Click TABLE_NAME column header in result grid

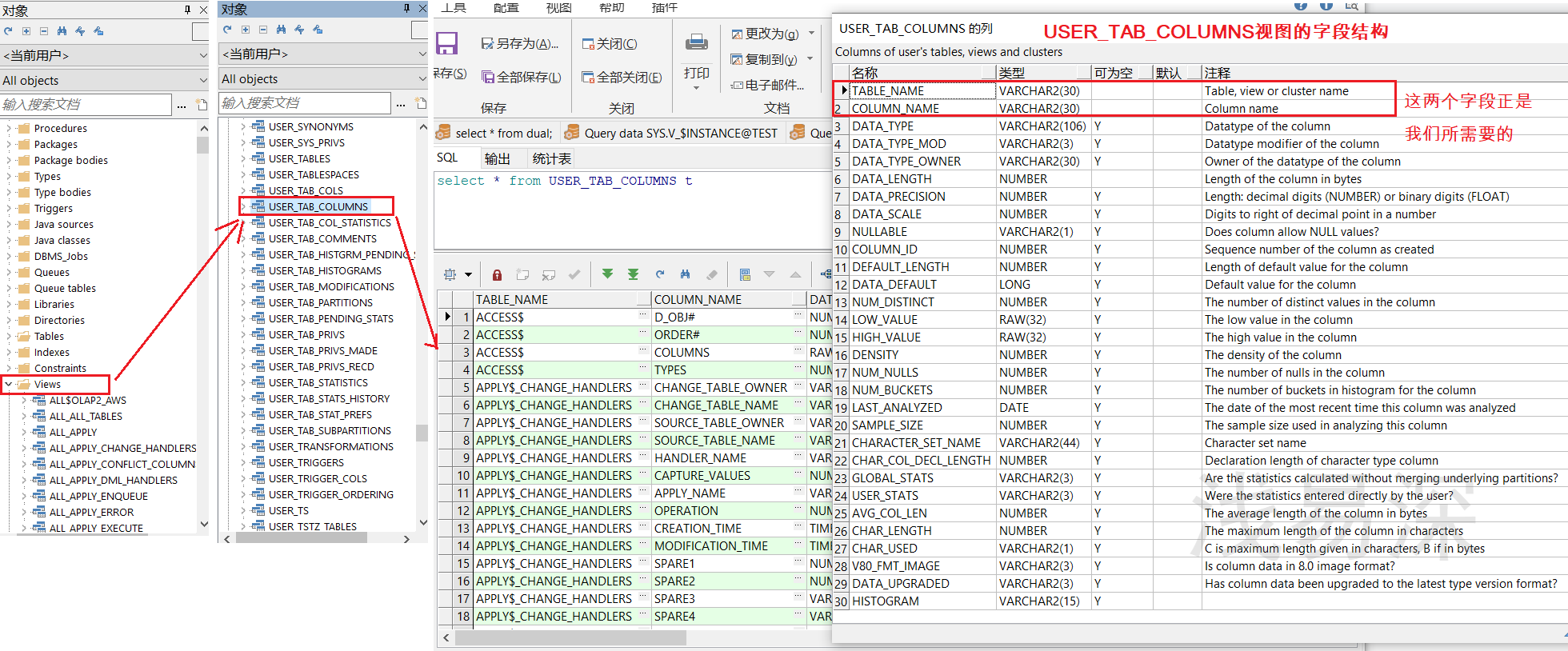[x=562, y=299]
